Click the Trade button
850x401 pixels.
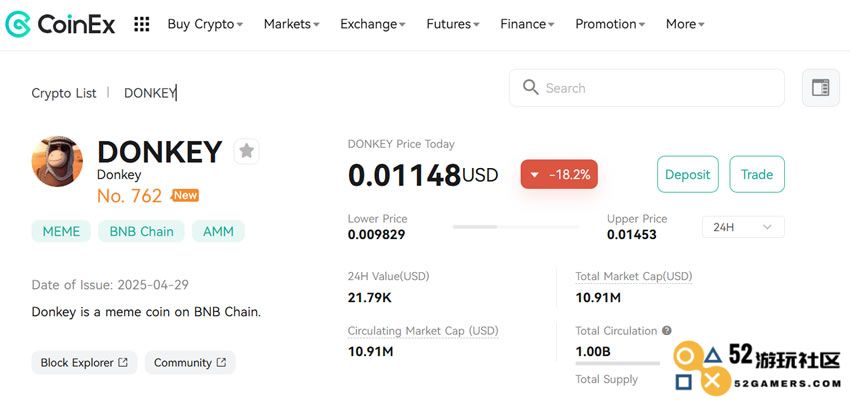click(757, 174)
